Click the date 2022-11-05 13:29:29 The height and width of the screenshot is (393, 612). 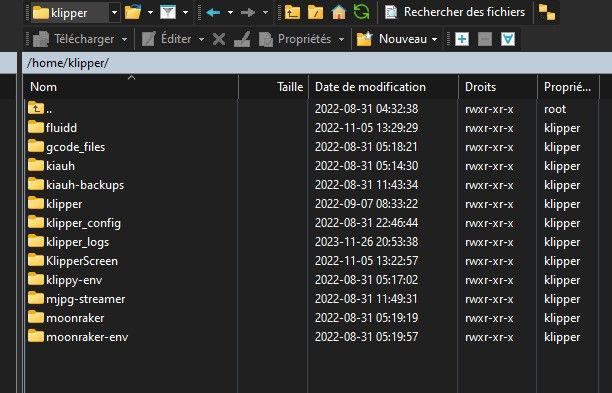pyautogui.click(x=366, y=128)
